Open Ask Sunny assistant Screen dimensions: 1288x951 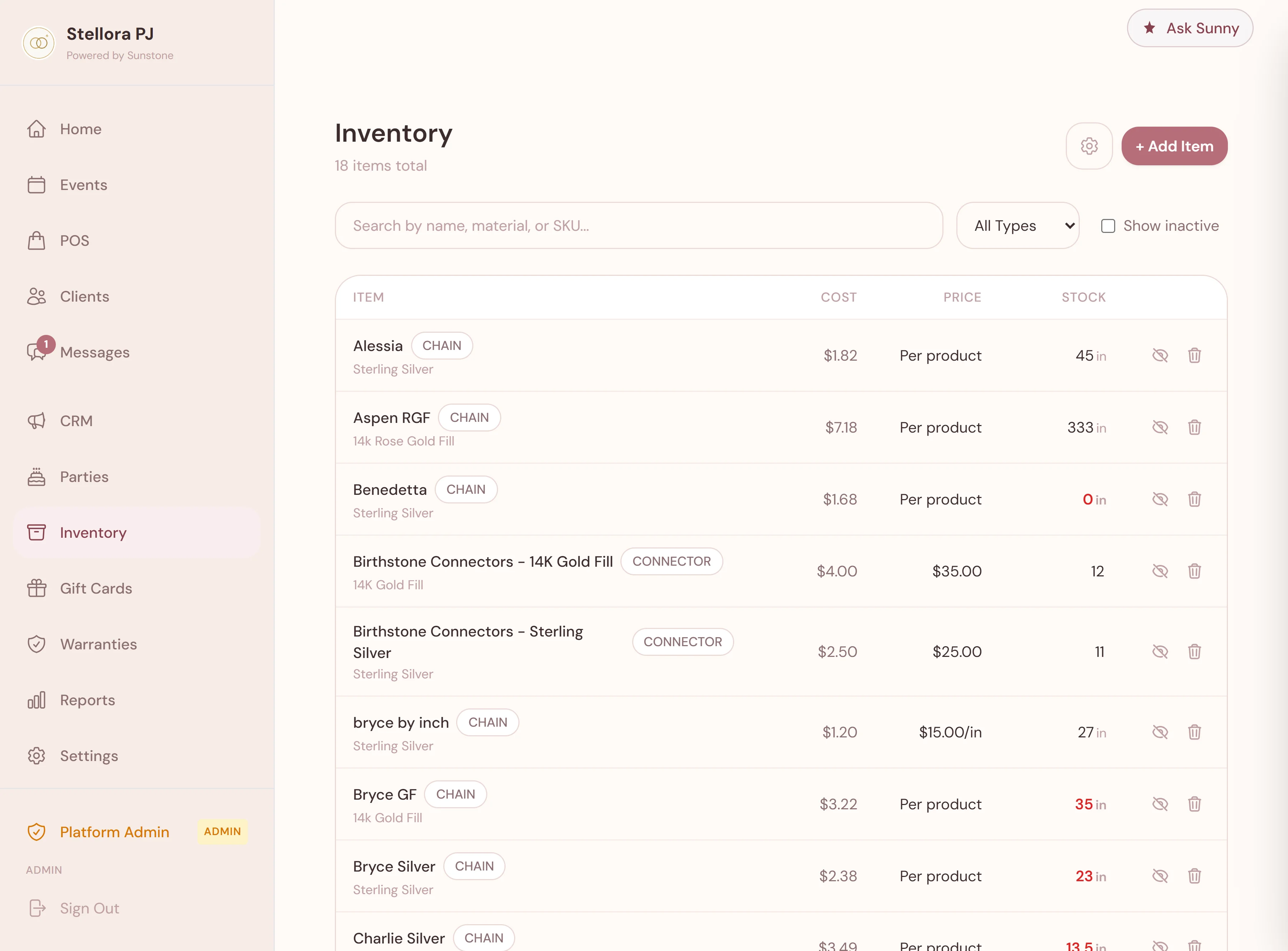(x=1190, y=28)
